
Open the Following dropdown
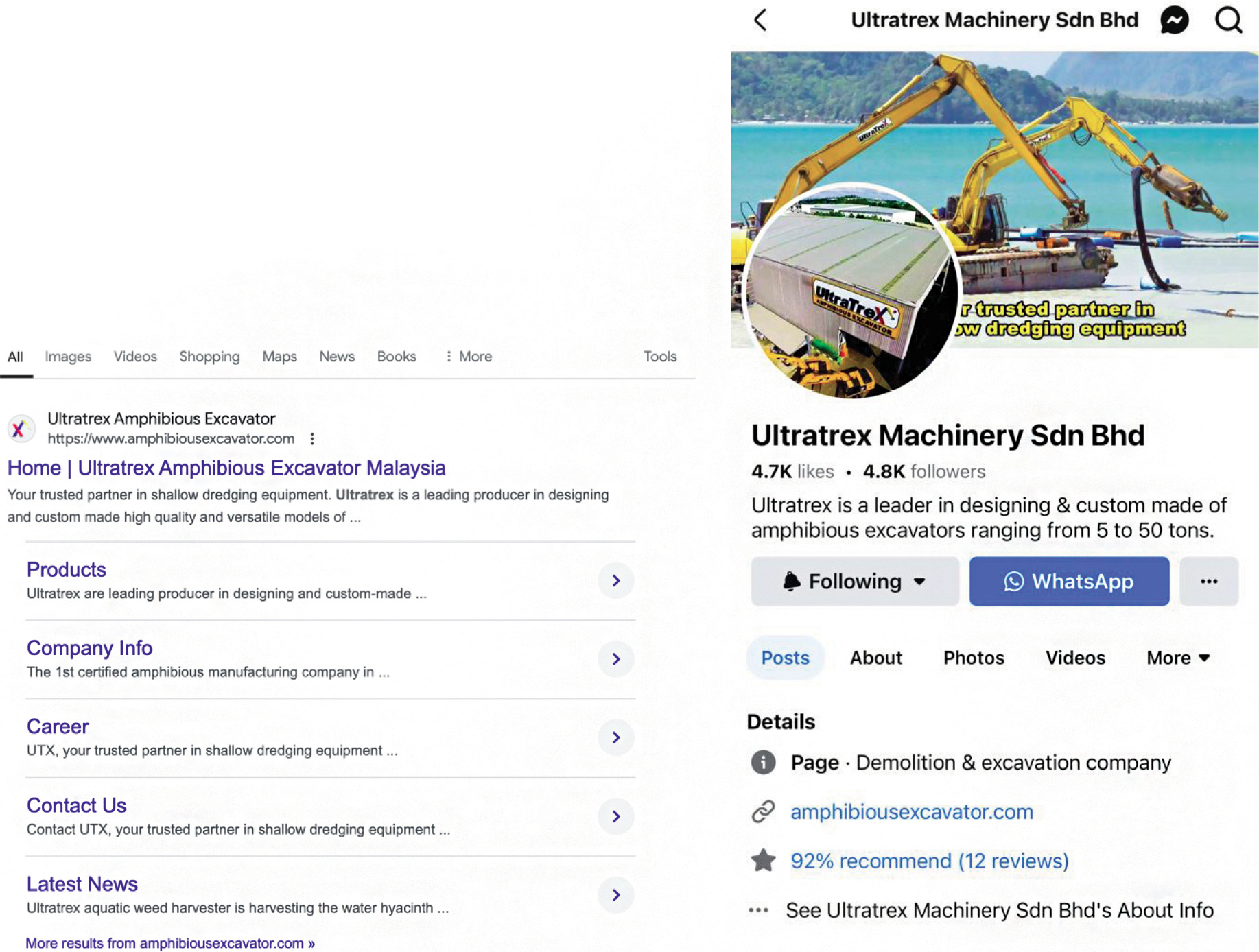coord(854,581)
